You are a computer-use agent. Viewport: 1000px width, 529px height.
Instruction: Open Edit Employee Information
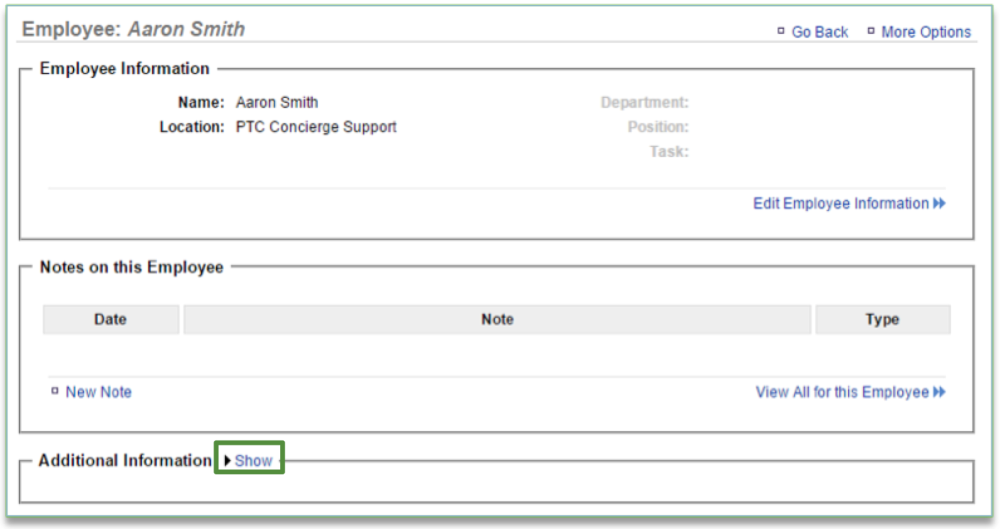click(849, 204)
